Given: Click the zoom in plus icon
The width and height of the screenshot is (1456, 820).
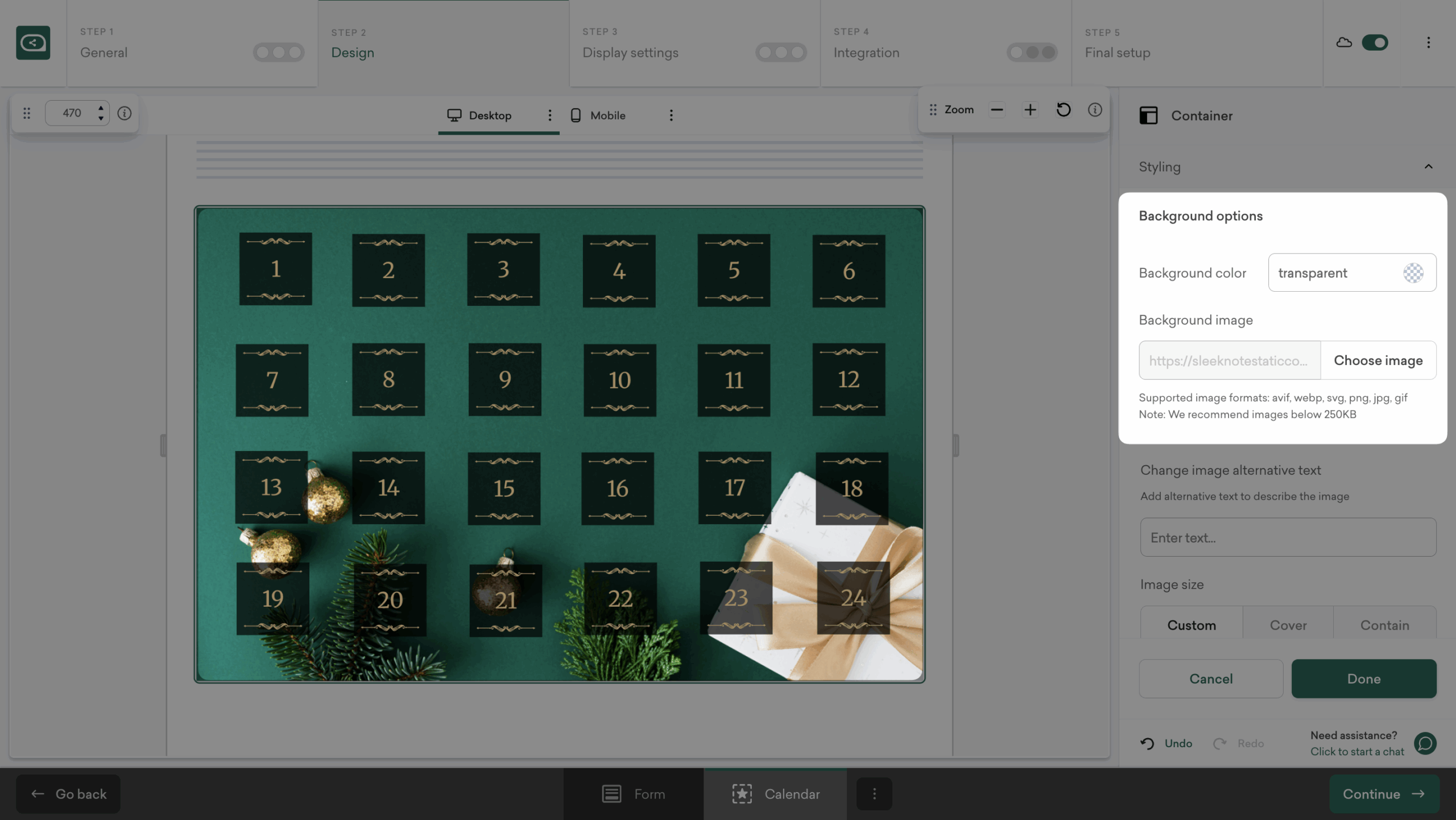Looking at the screenshot, I should (x=1030, y=110).
